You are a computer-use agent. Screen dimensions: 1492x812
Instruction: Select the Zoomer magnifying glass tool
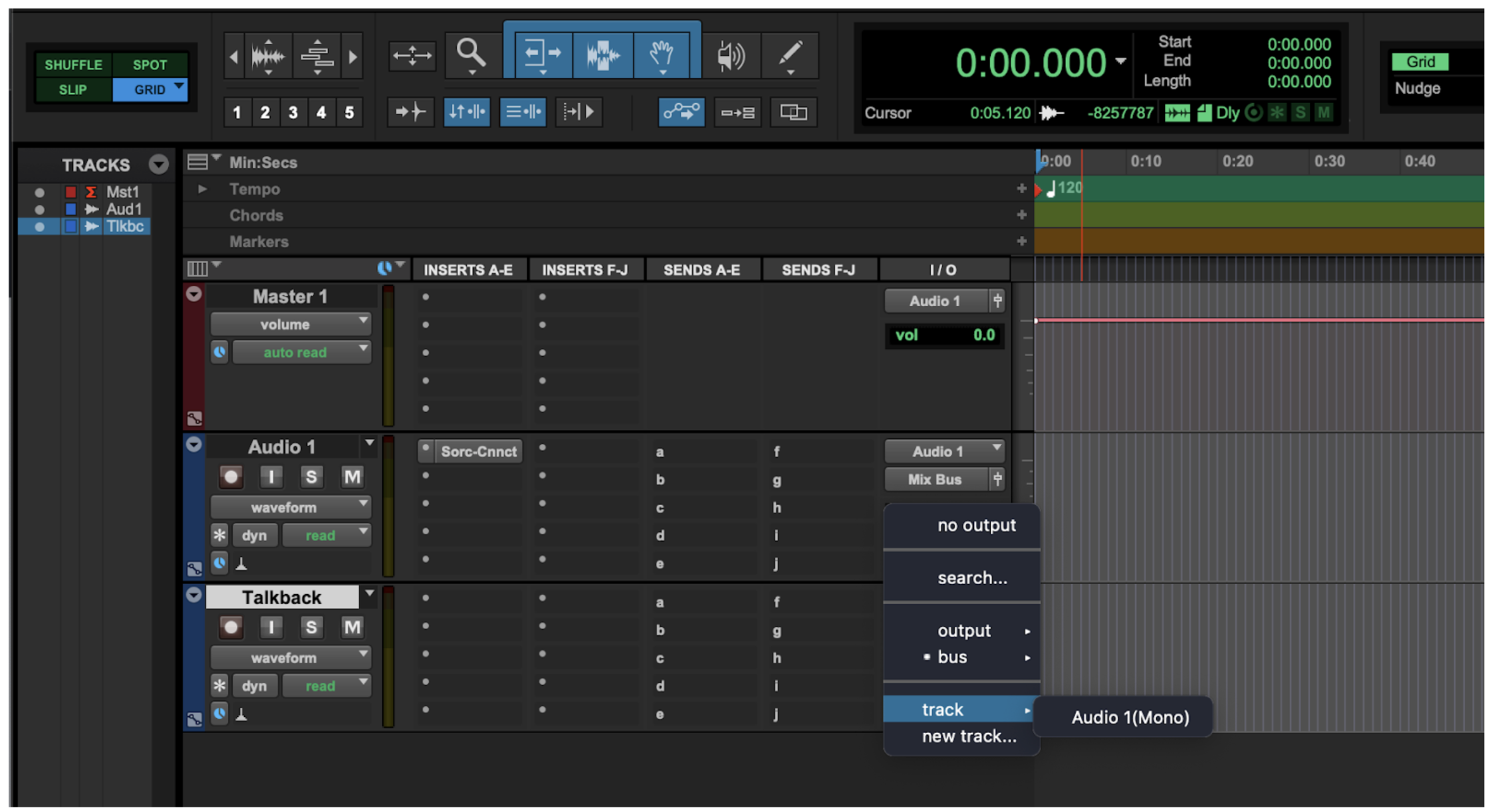pos(471,54)
